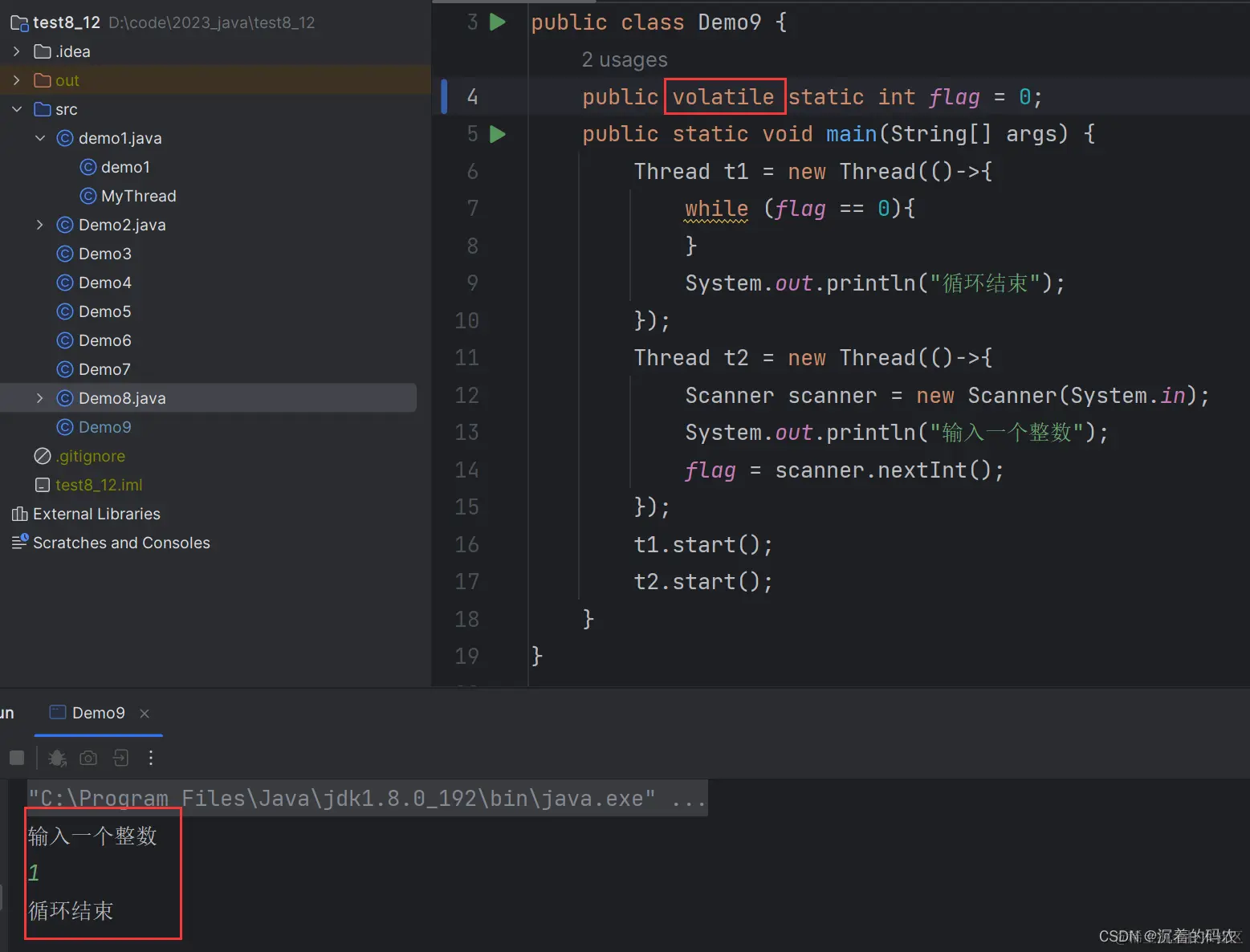The width and height of the screenshot is (1250, 952).
Task: Expand the Demo2.java node
Action: [39, 225]
